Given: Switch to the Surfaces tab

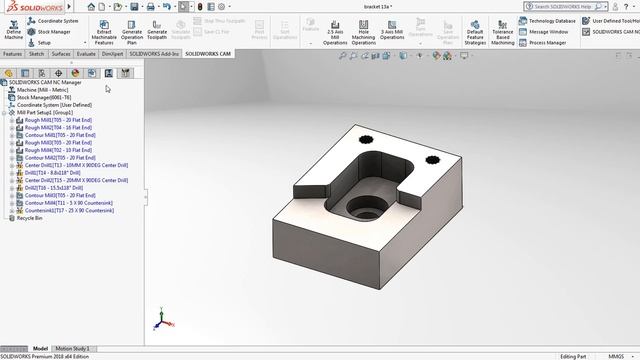Looking at the screenshot, I should coord(61,54).
